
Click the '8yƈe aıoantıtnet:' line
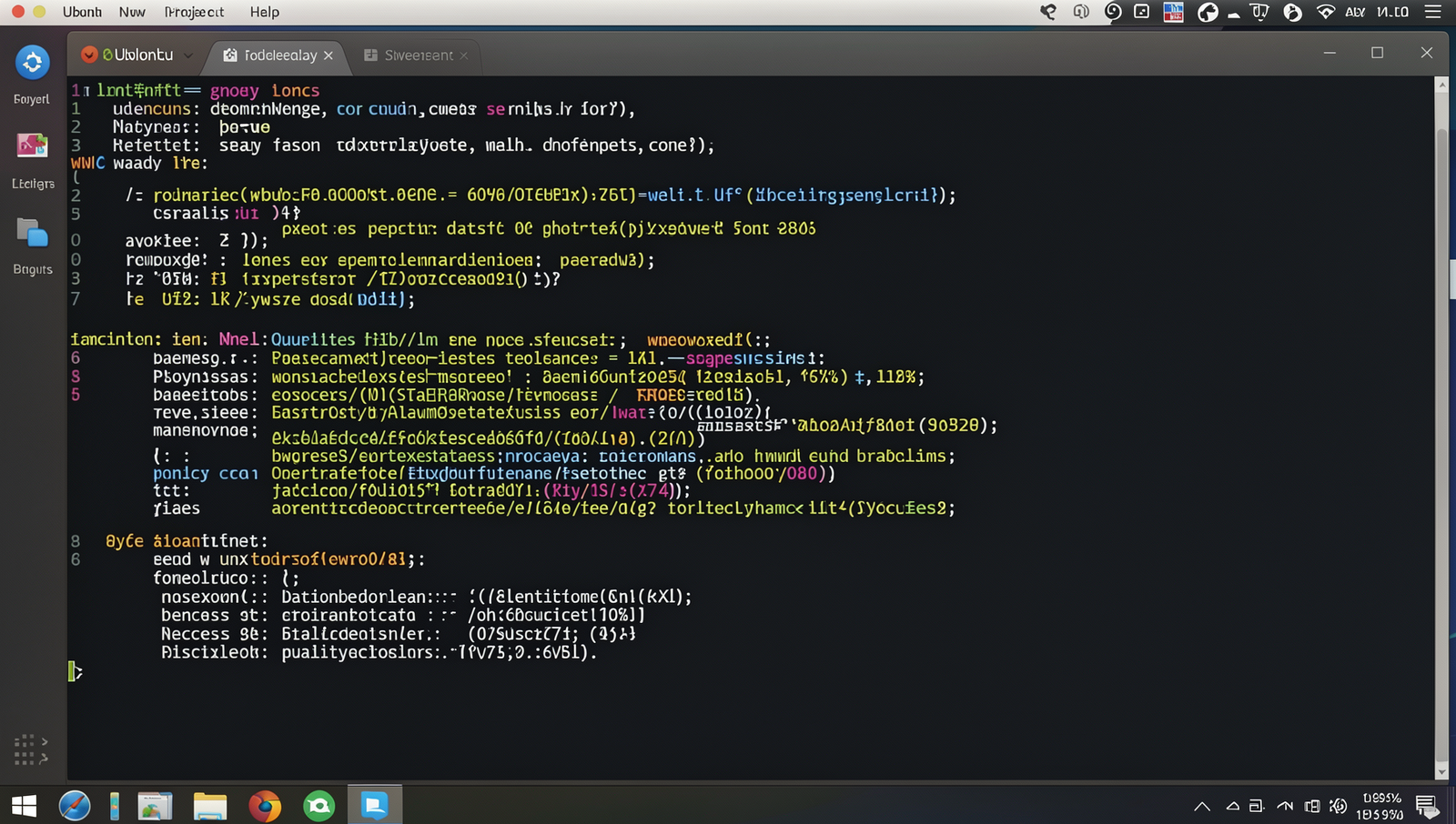coord(186,541)
